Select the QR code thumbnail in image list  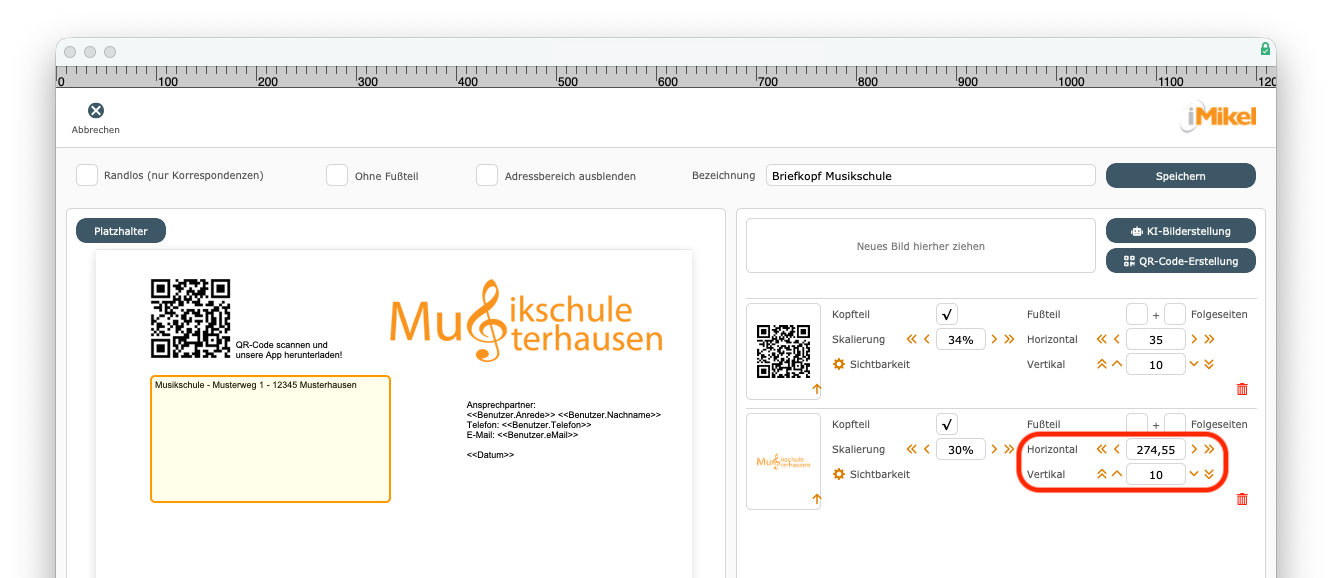[x=783, y=351]
